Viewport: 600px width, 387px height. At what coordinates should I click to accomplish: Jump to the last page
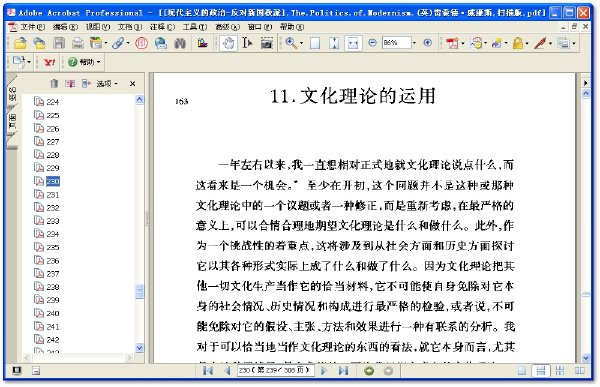pos(343,371)
